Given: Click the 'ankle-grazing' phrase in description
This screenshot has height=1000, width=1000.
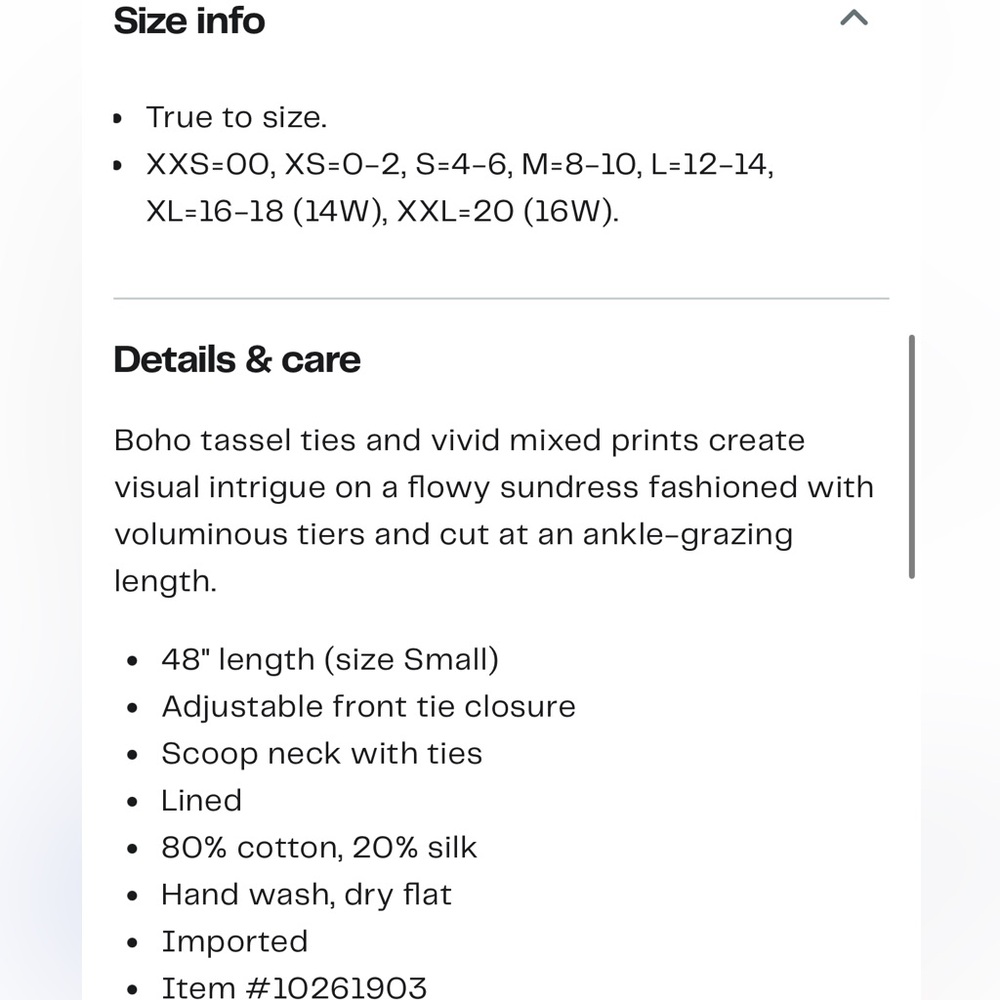Looking at the screenshot, I should coord(688,536).
